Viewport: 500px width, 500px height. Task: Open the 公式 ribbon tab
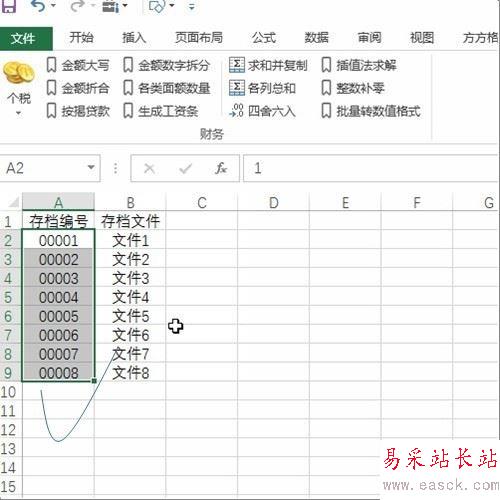(264, 38)
